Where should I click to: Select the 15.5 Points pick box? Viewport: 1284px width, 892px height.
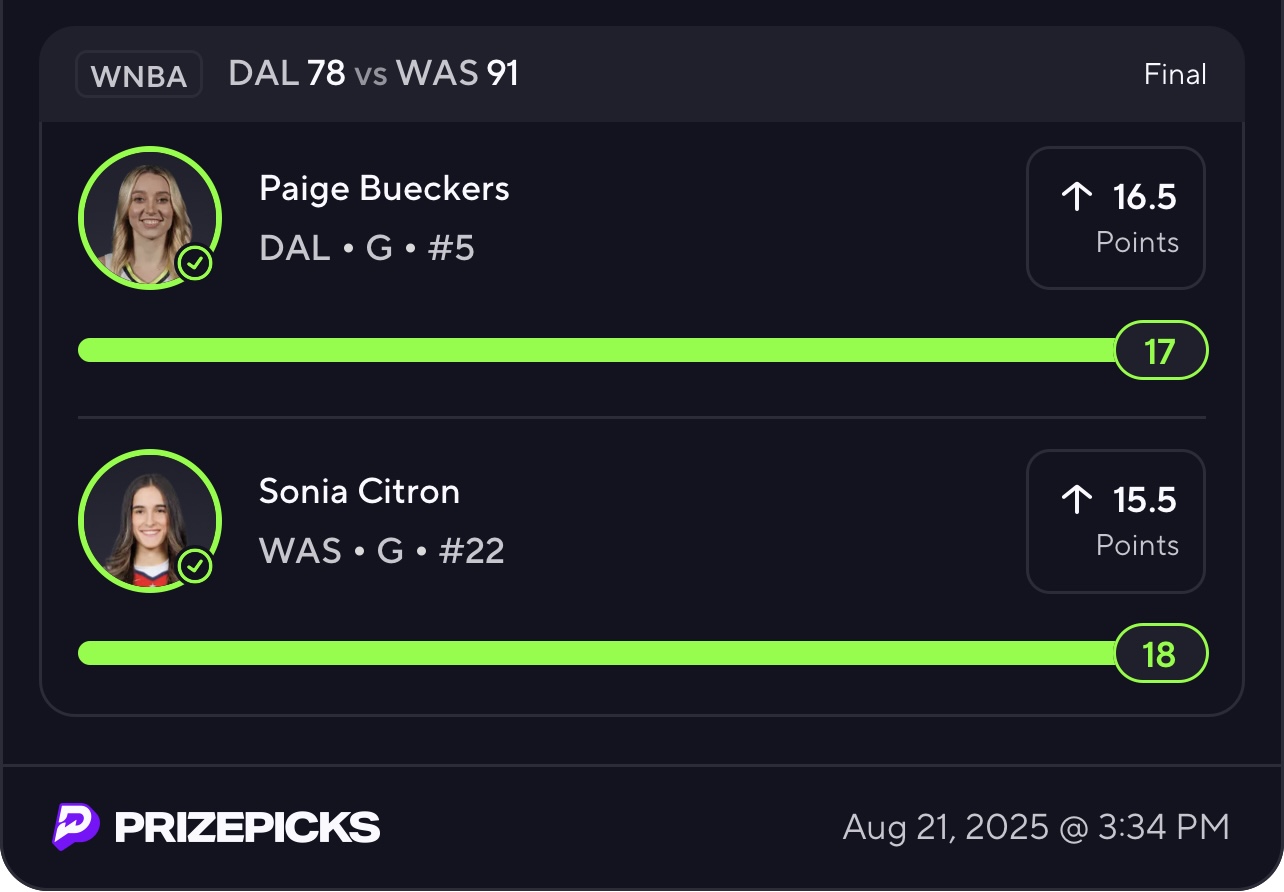[x=1116, y=521]
